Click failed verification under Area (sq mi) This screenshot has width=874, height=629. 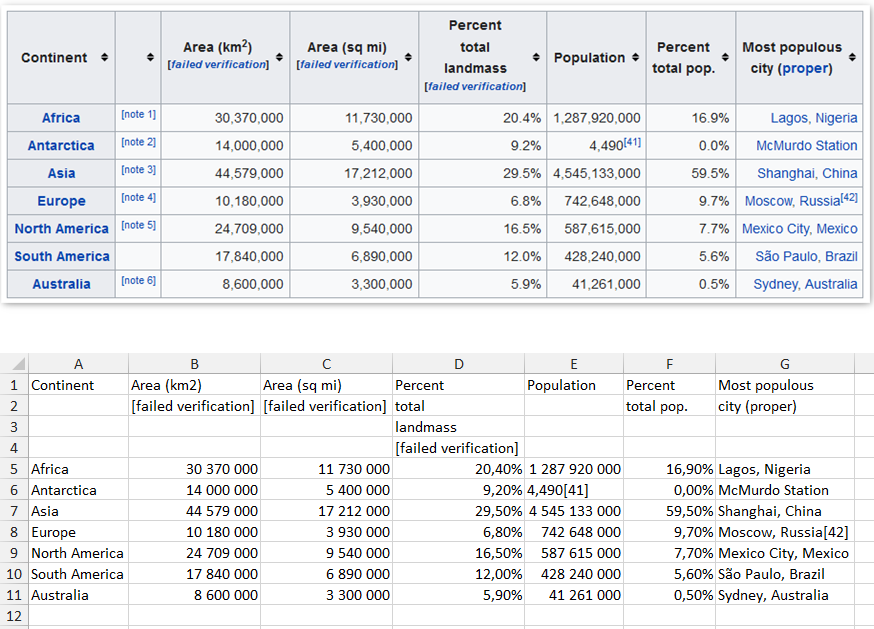click(347, 65)
